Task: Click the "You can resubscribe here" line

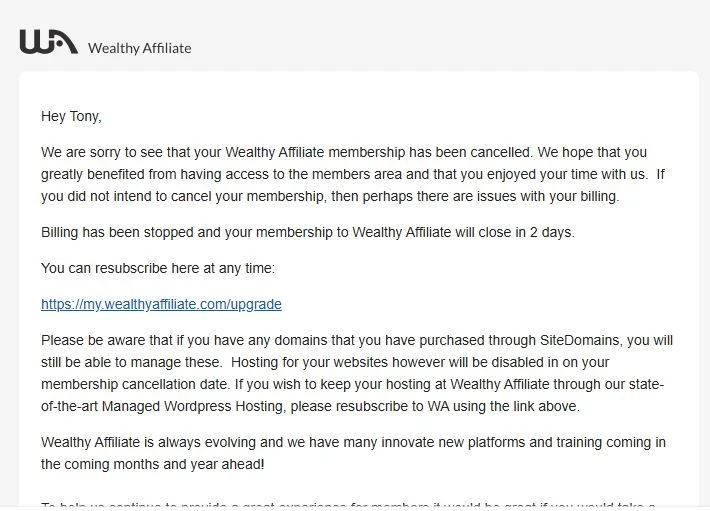Action: pyautogui.click(x=157, y=268)
